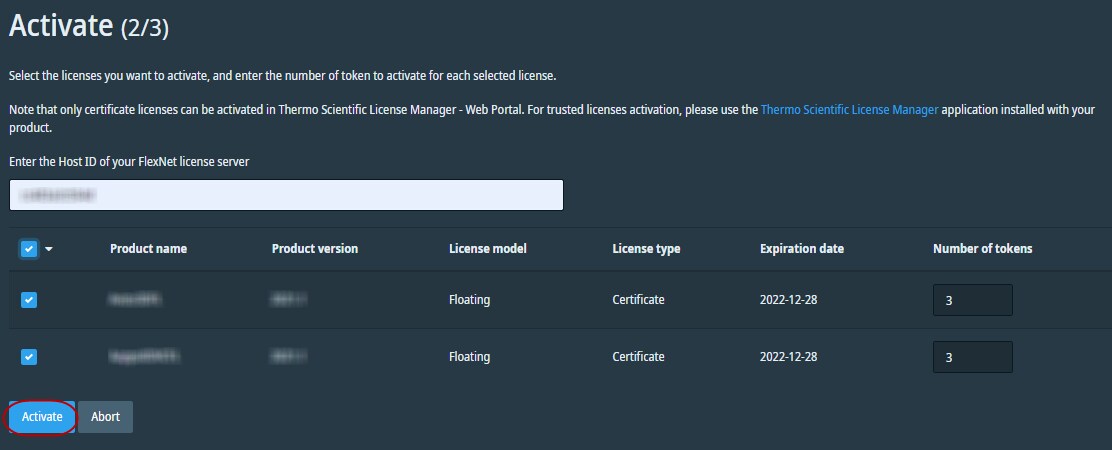The height and width of the screenshot is (450, 1112).
Task: Click the Product version column header
Action: (x=314, y=249)
